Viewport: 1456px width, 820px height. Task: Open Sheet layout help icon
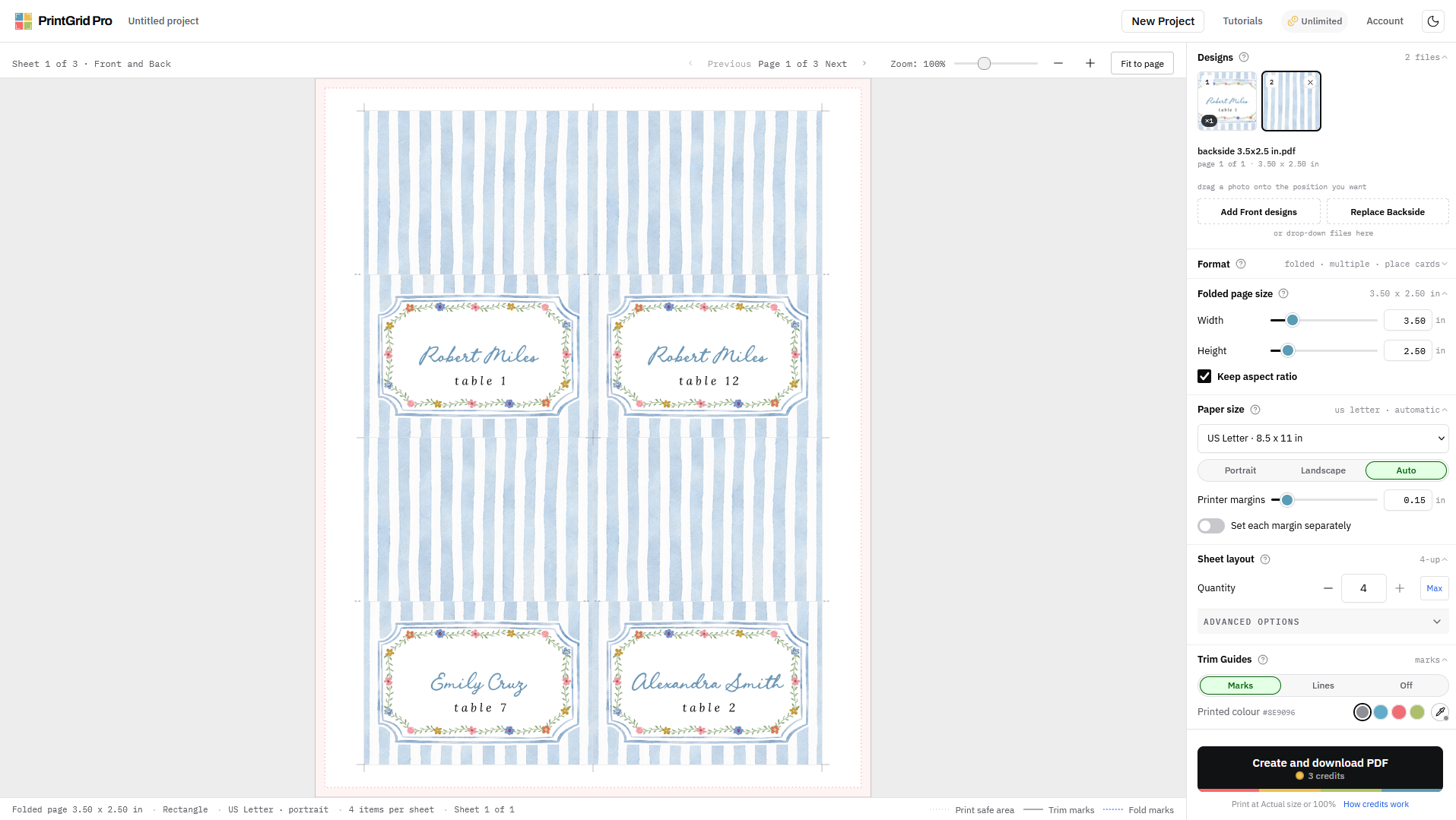tap(1265, 559)
